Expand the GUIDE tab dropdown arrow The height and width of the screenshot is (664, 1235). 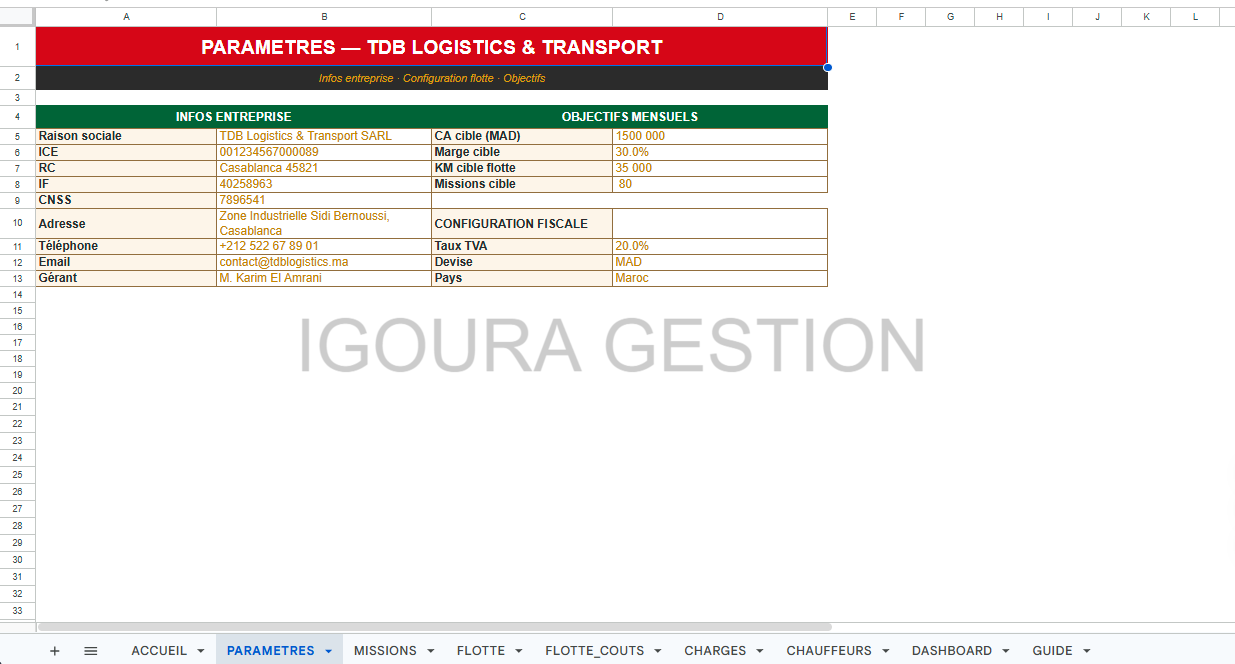(1087, 651)
